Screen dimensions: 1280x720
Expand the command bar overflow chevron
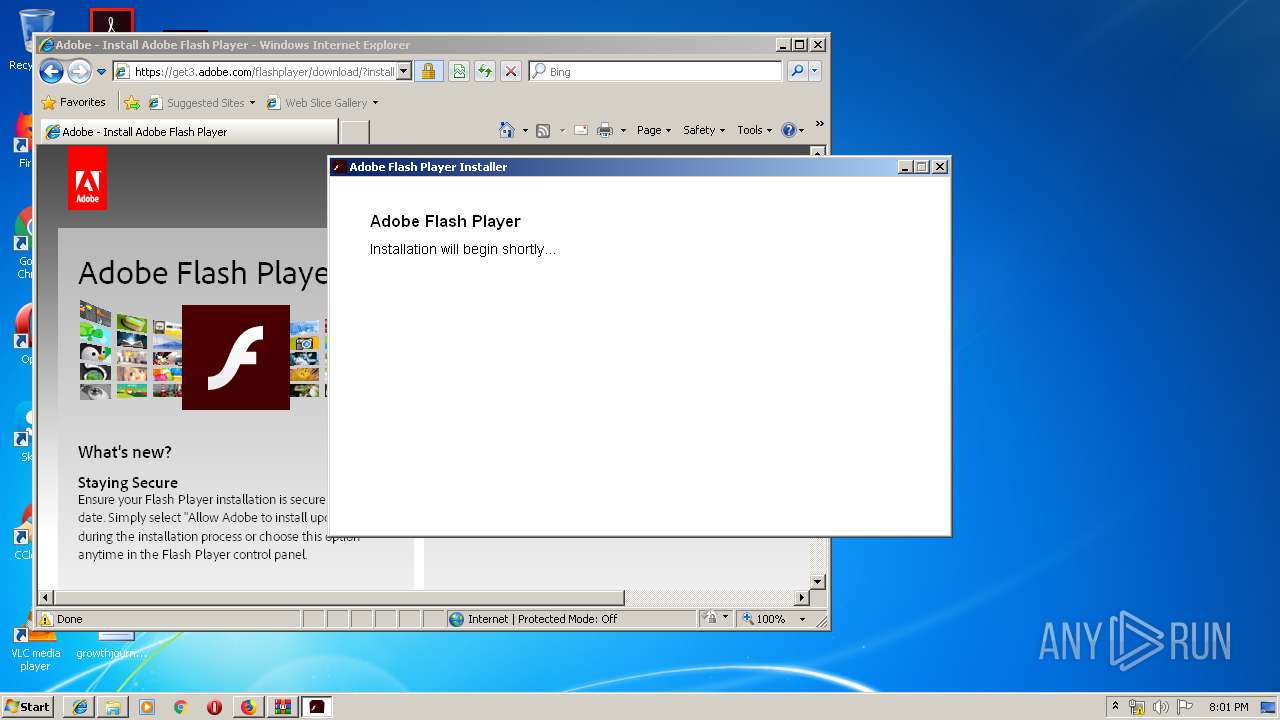(819, 125)
